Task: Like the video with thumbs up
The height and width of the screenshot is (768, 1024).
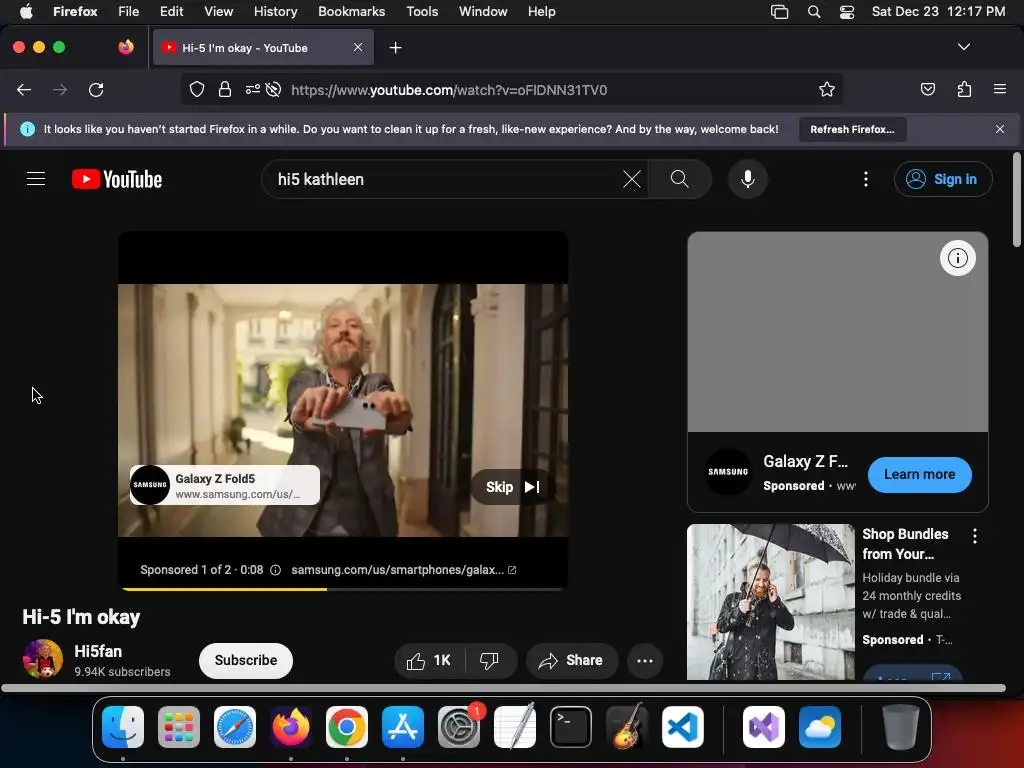Action: click(x=429, y=660)
